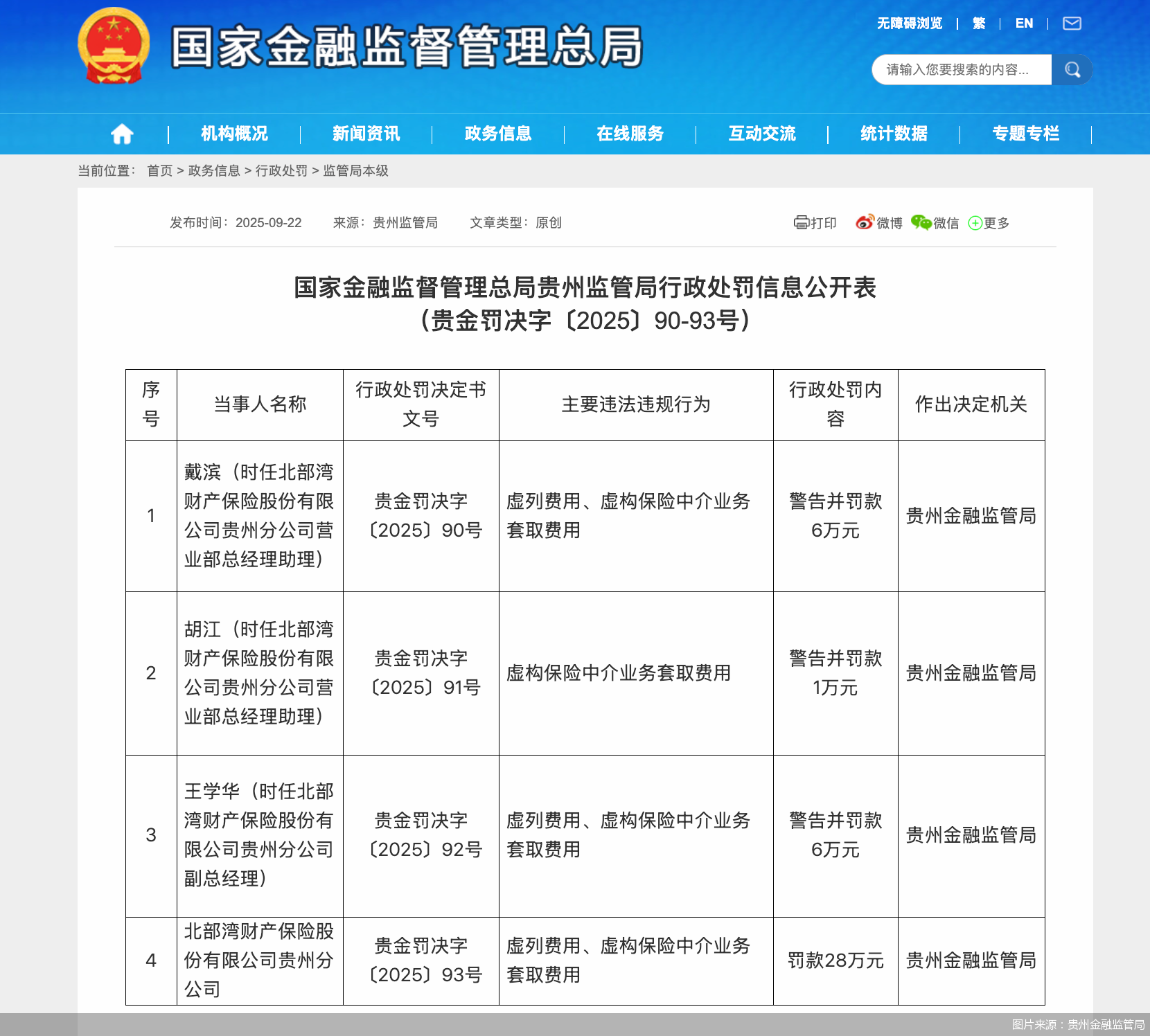Switch to English EN version
The width and height of the screenshot is (1150, 1036).
(1024, 24)
